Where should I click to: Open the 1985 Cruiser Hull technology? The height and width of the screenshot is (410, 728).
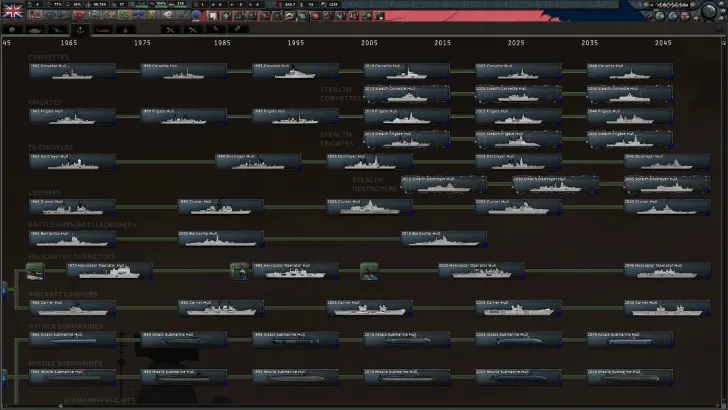pos(221,206)
